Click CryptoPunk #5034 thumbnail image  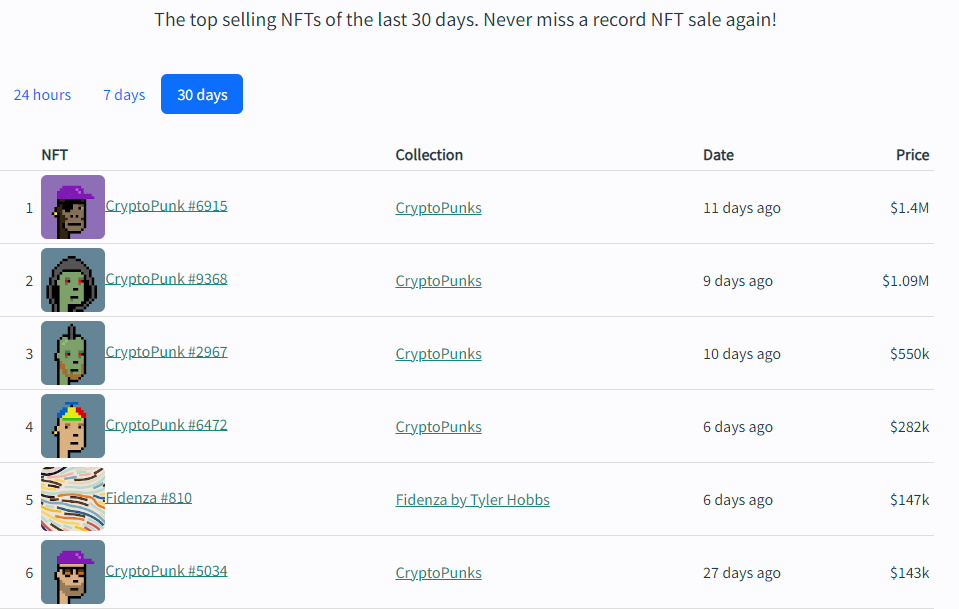tap(73, 572)
